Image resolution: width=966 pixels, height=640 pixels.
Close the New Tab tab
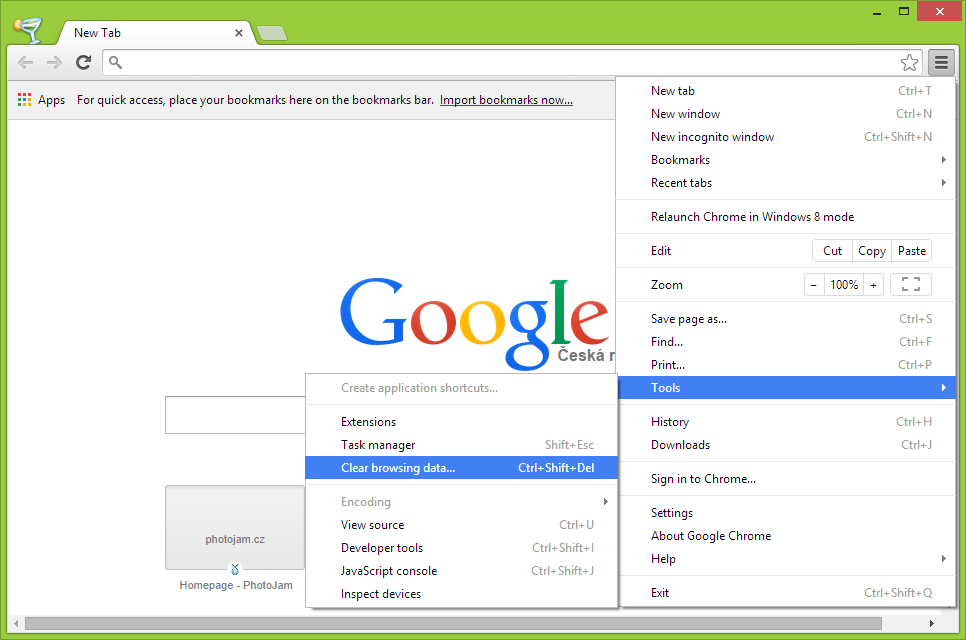239,33
